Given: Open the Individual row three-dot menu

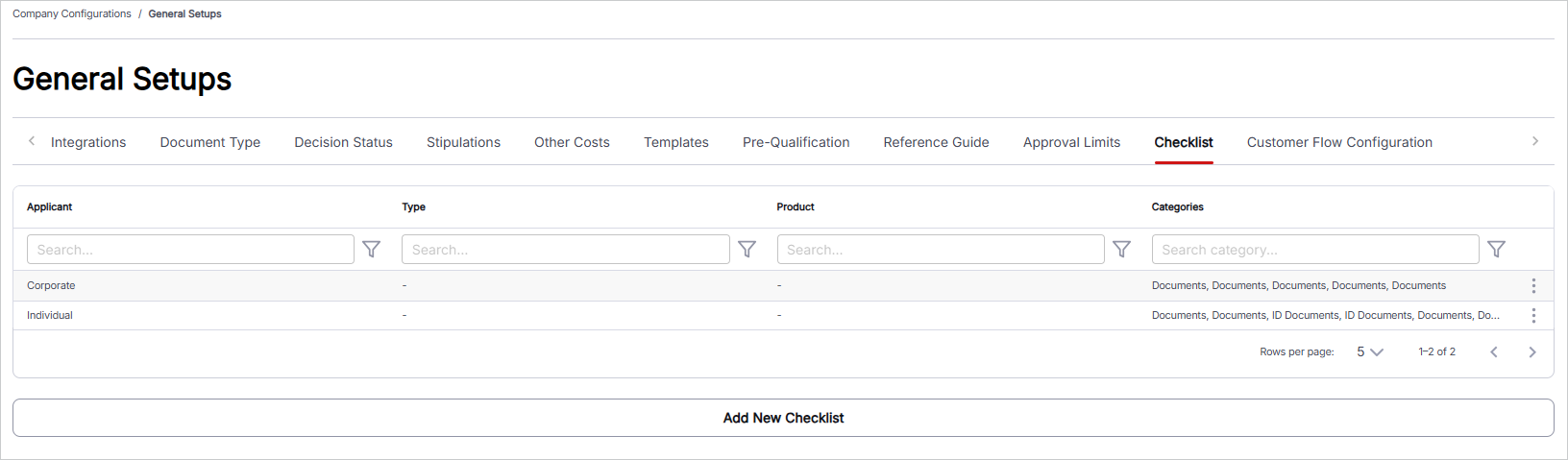Looking at the screenshot, I should pos(1533,316).
